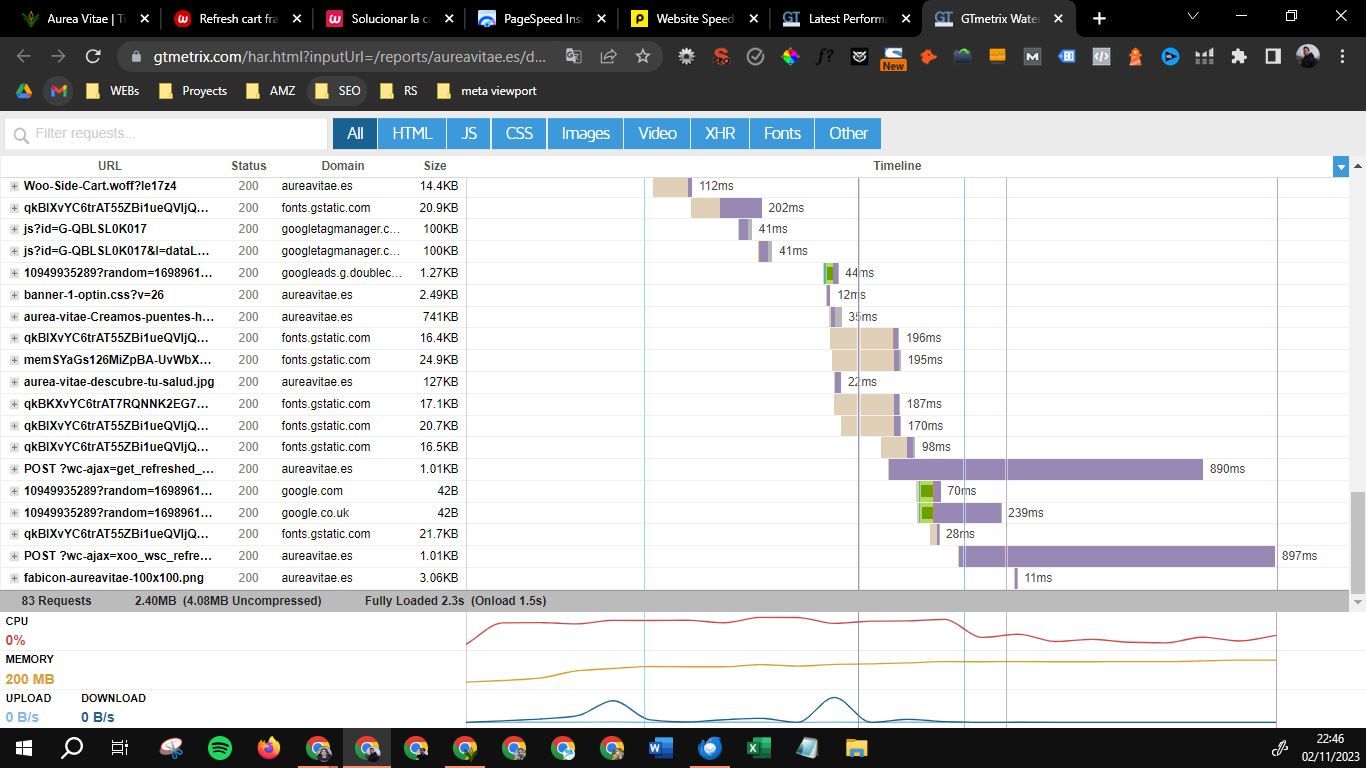Open the 'f?' font finder extension
Image resolution: width=1366 pixels, height=768 pixels.
pyautogui.click(x=825, y=57)
